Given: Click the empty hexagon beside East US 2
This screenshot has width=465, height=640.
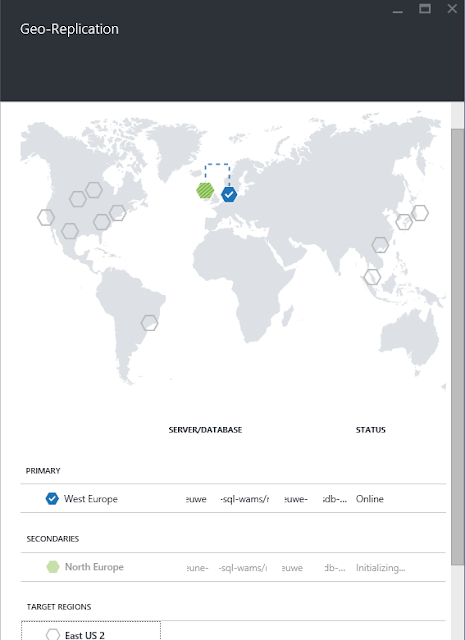Looking at the screenshot, I should (53, 634).
